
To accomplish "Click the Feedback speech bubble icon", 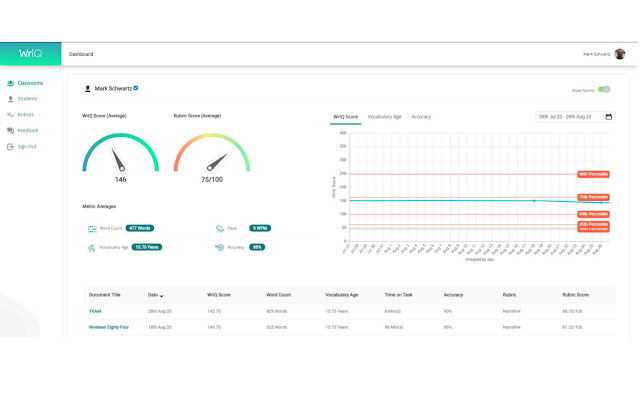I will pyautogui.click(x=10, y=131).
